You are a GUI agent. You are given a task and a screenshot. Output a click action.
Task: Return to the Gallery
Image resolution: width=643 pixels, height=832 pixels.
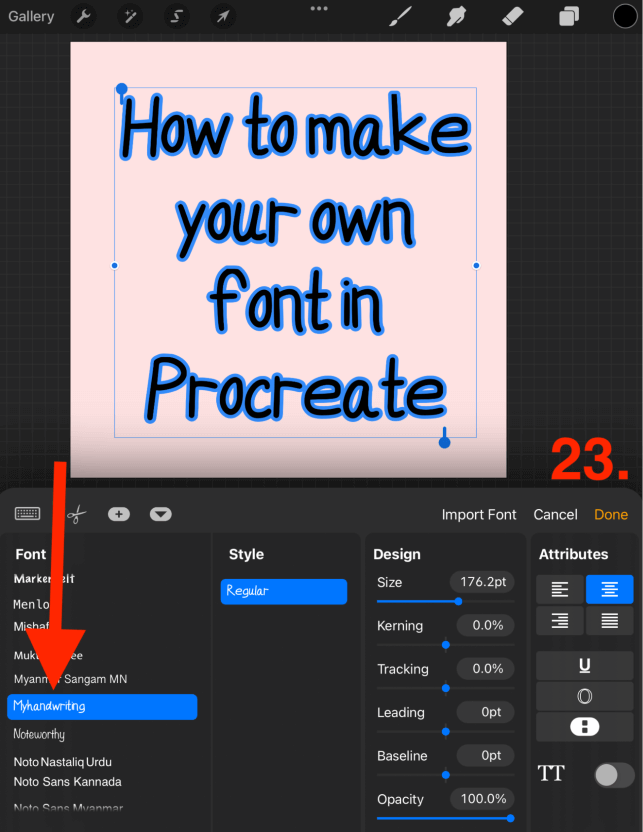click(x=31, y=16)
